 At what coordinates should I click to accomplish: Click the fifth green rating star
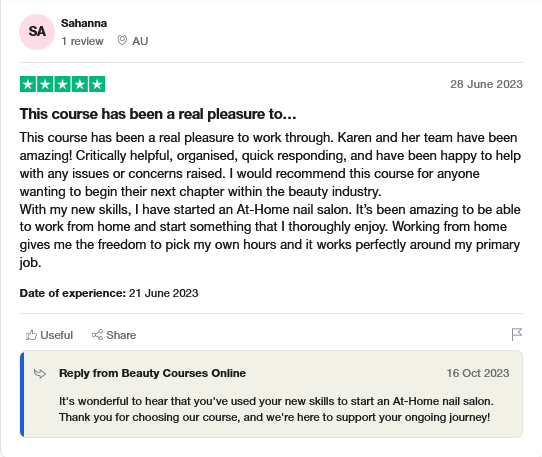tap(97, 84)
